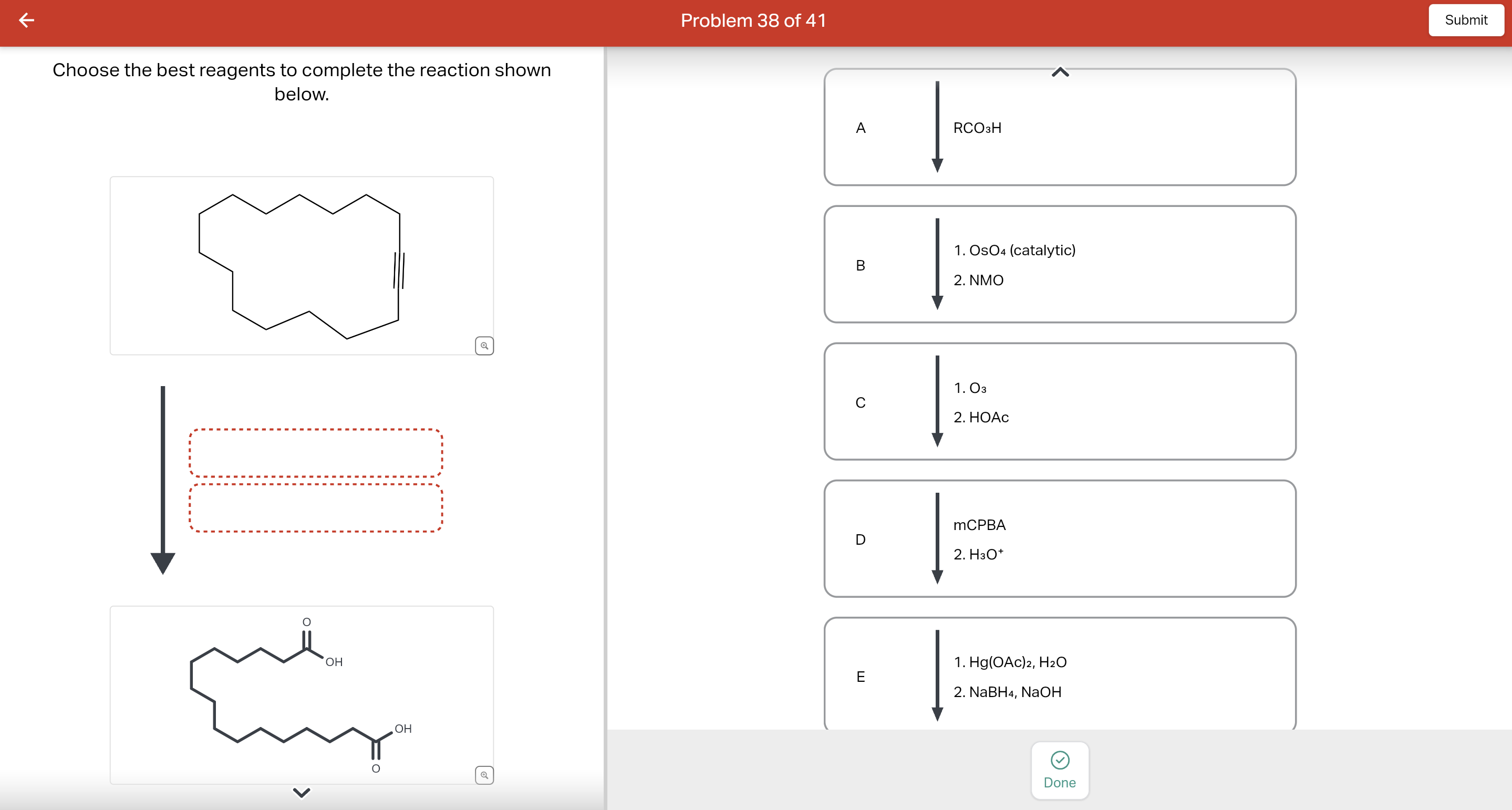Zoom into the dicarboxylic acid product image
Screen dimensions: 1512x810
pos(484,775)
